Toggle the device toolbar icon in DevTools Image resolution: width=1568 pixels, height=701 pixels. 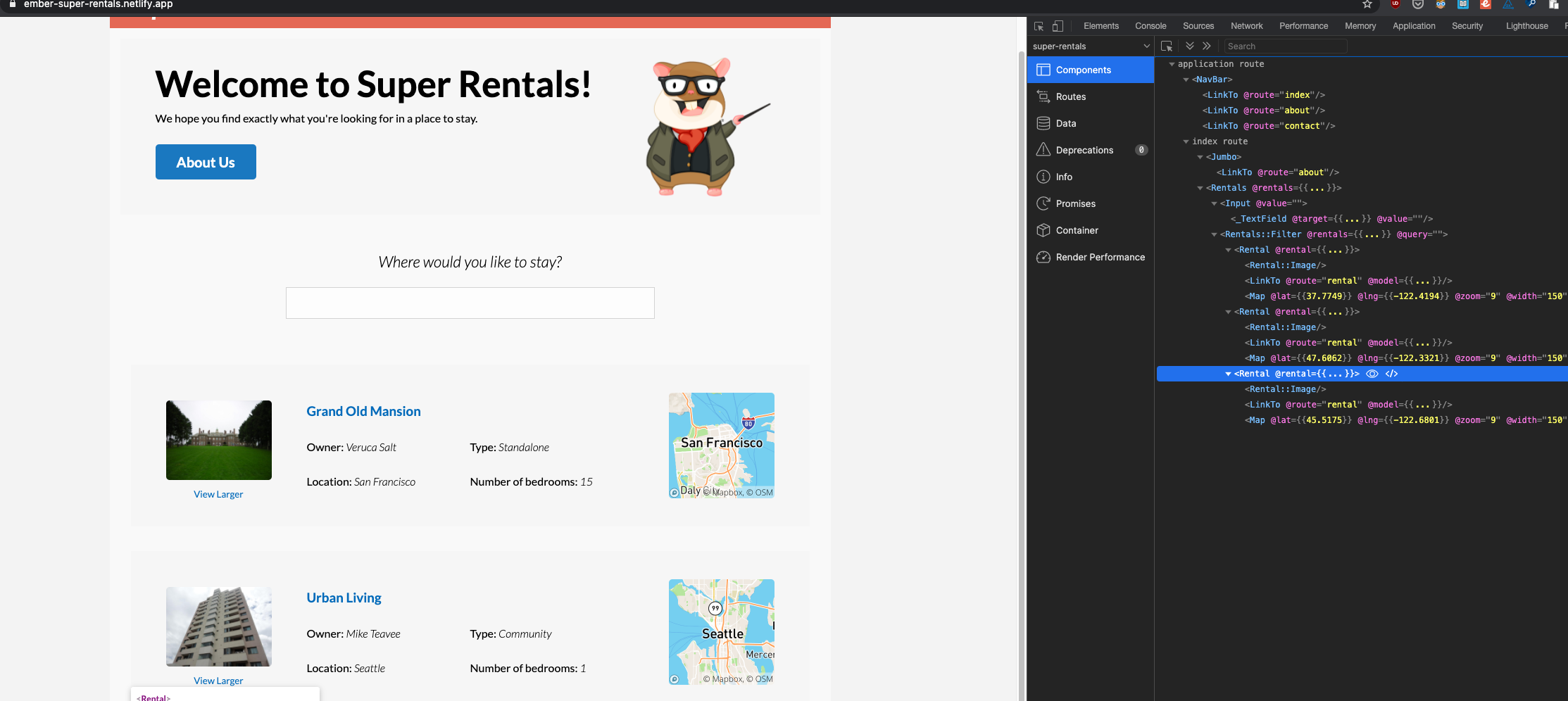[x=1058, y=26]
